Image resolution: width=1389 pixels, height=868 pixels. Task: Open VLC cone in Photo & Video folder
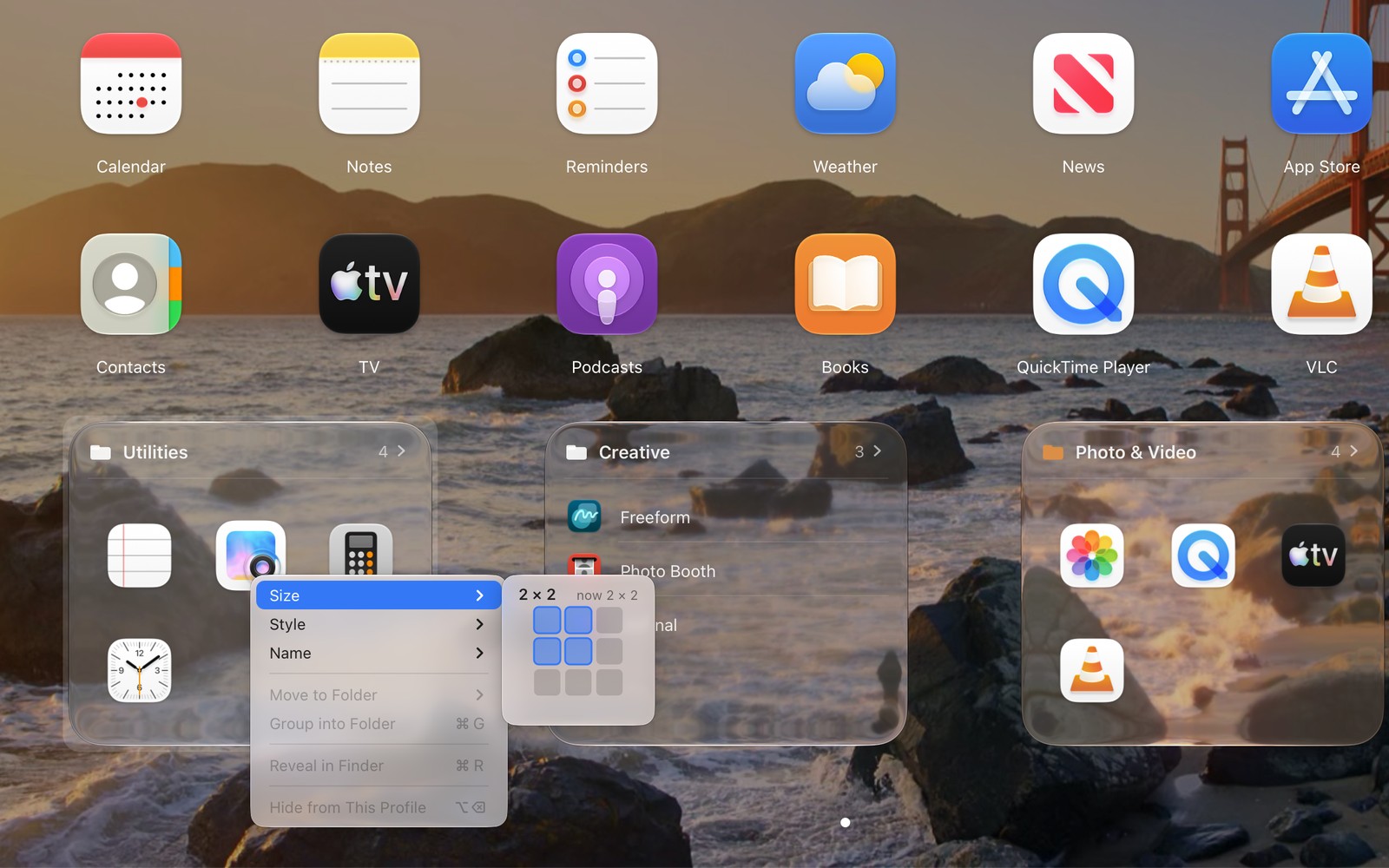(1092, 670)
